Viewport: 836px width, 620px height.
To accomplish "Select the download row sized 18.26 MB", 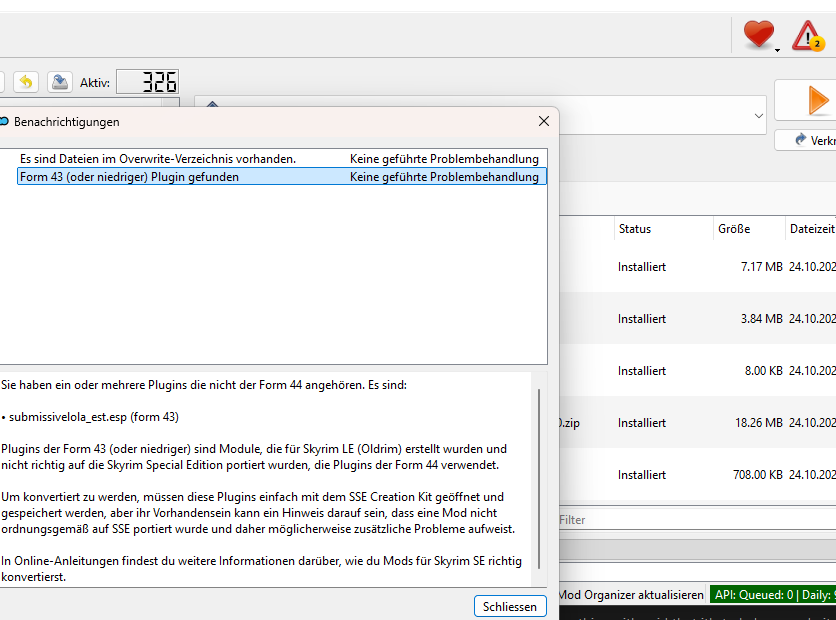I will tap(697, 423).
